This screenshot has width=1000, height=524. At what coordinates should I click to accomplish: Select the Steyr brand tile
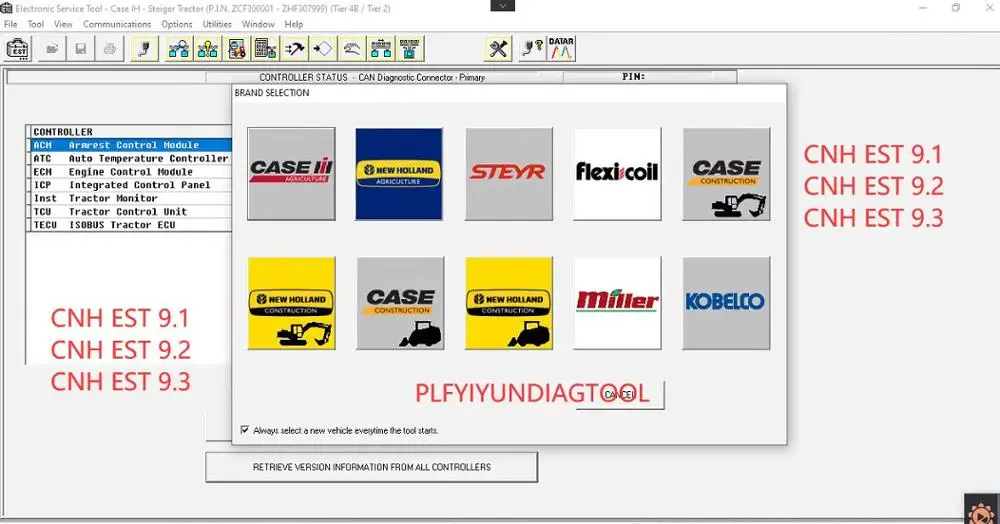click(x=509, y=173)
